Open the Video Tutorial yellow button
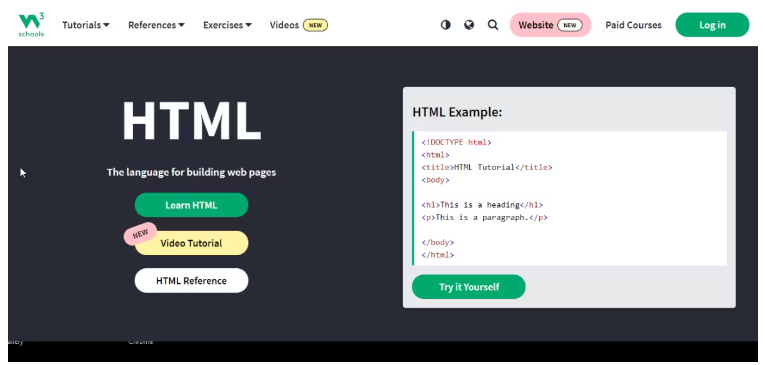 [191, 243]
